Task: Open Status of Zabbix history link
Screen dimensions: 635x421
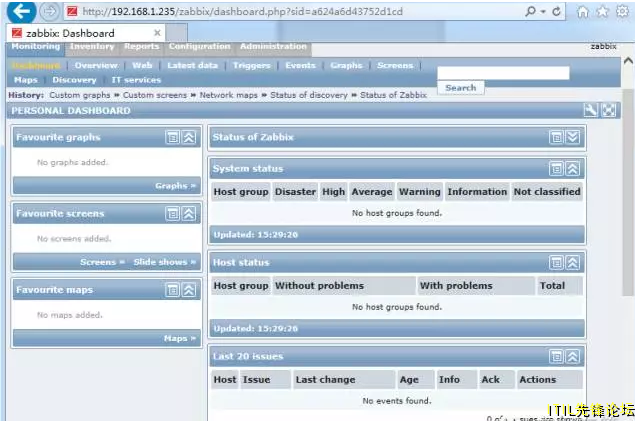Action: [393, 95]
